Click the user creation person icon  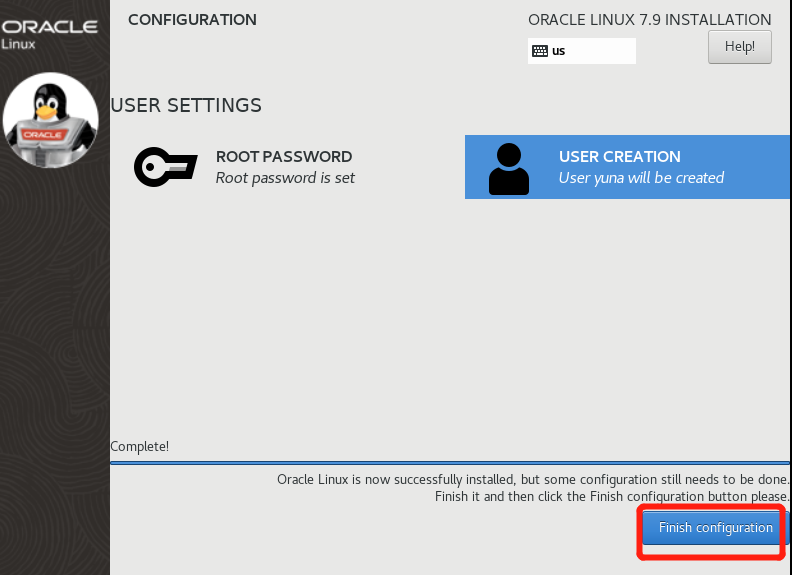509,169
